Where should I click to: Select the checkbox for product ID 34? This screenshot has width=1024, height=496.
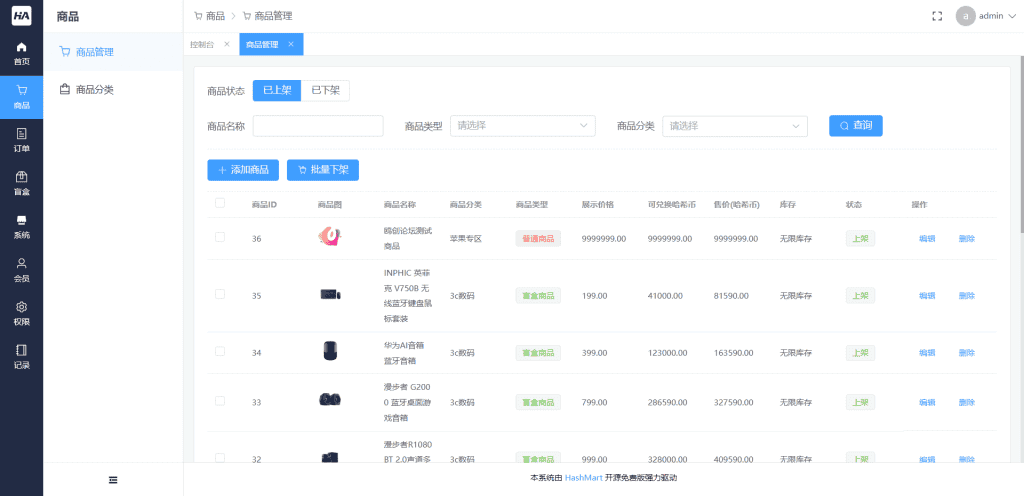[220, 351]
